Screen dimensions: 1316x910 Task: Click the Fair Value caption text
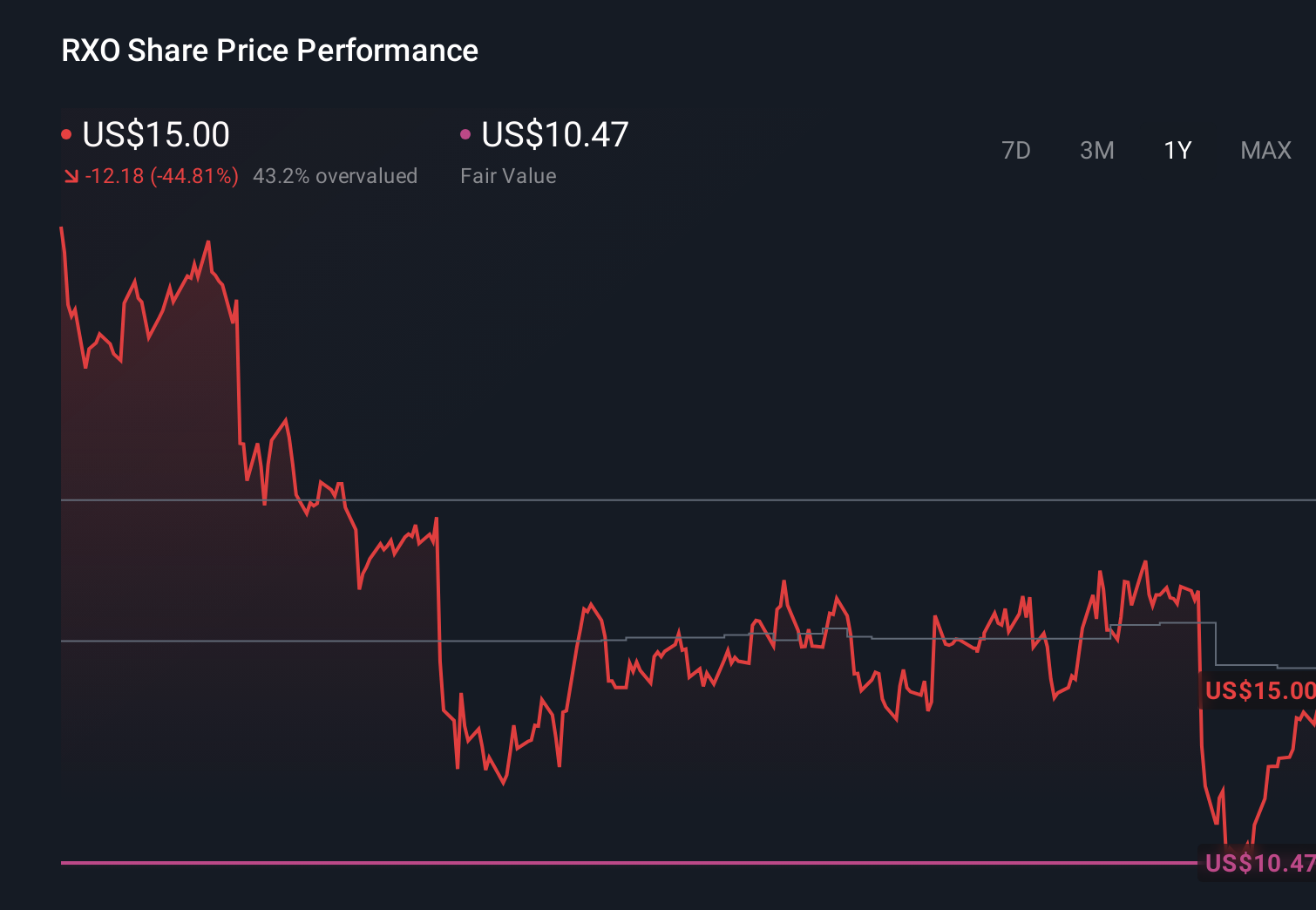(x=508, y=175)
